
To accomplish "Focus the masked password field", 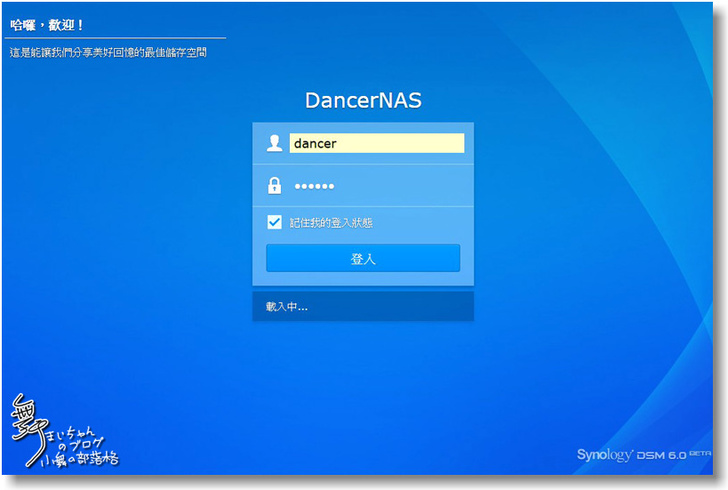I will pyautogui.click(x=376, y=186).
